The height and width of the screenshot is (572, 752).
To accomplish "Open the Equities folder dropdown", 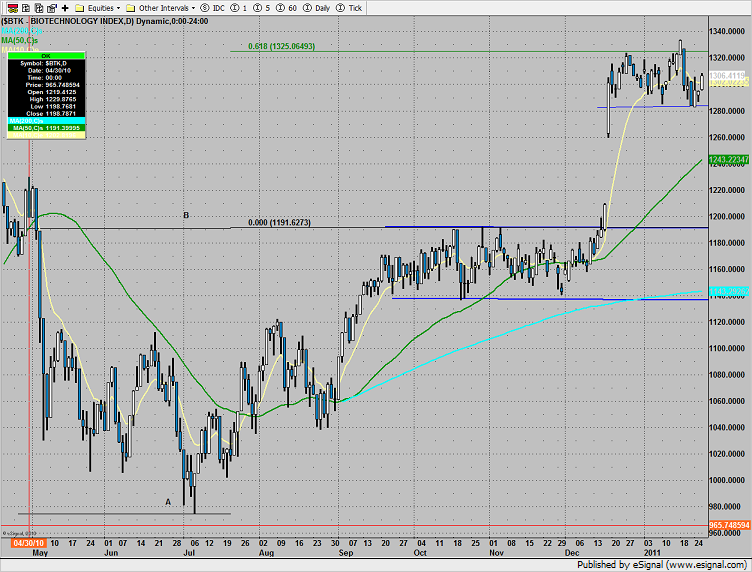I will 99,7.
